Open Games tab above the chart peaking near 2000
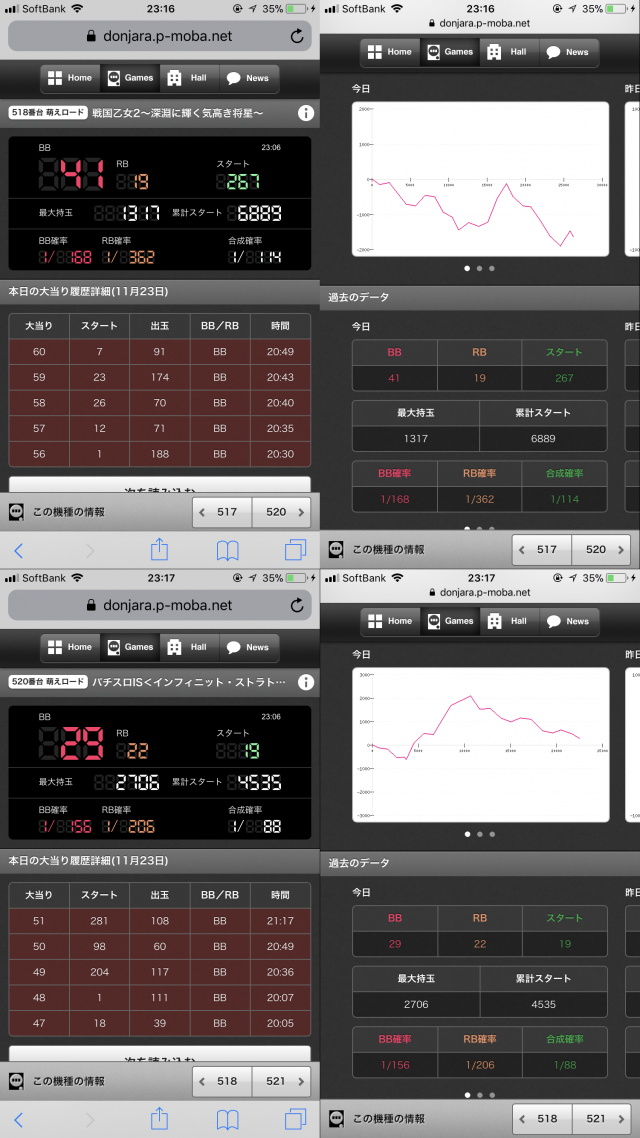This screenshot has width=640, height=1138. (449, 621)
